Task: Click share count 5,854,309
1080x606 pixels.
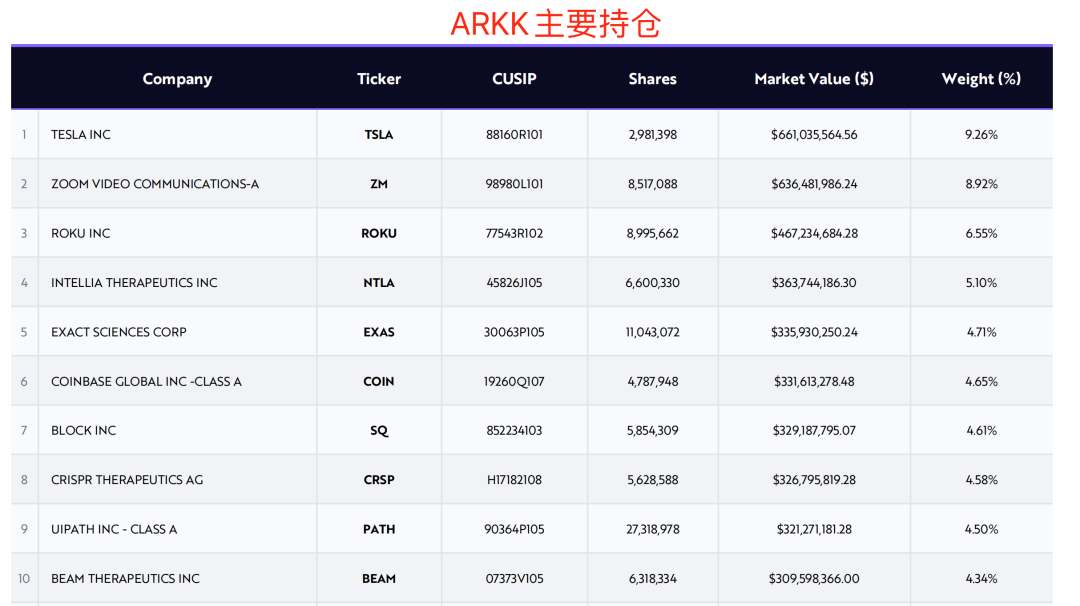Action: (x=652, y=431)
